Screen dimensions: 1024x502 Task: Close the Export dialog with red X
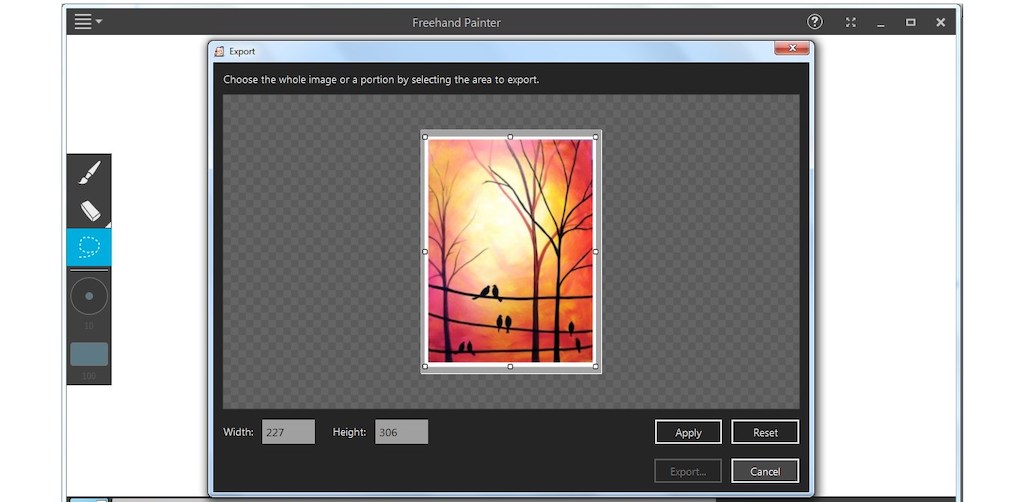[791, 48]
